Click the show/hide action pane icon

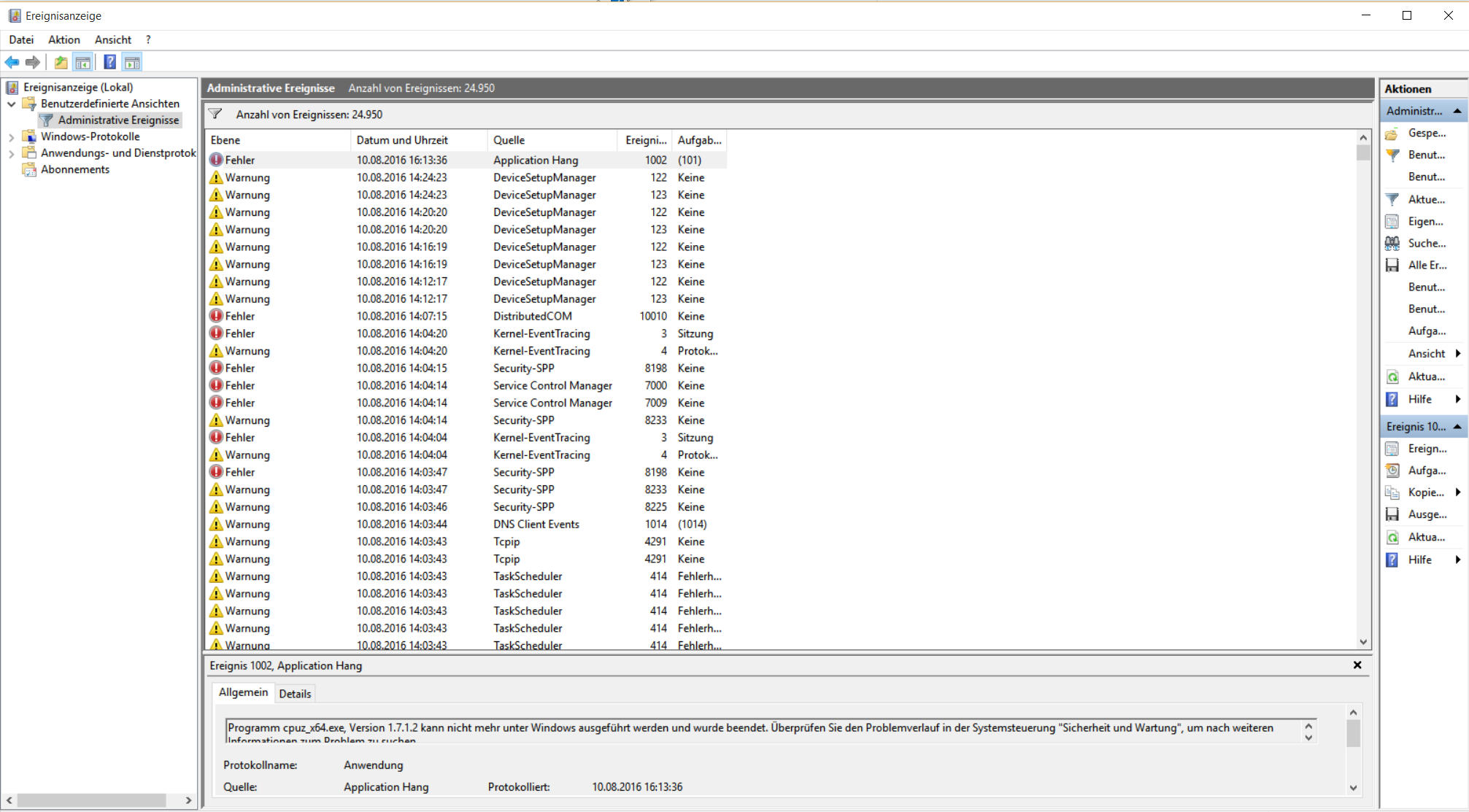[x=132, y=63]
